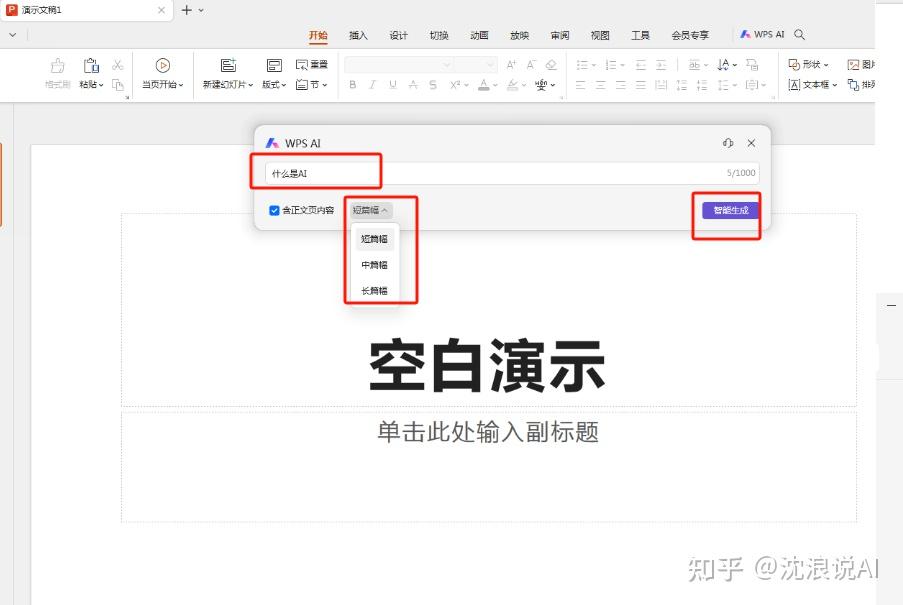Toggle Bold formatting
Image resolution: width=903 pixels, height=605 pixels.
coord(352,85)
